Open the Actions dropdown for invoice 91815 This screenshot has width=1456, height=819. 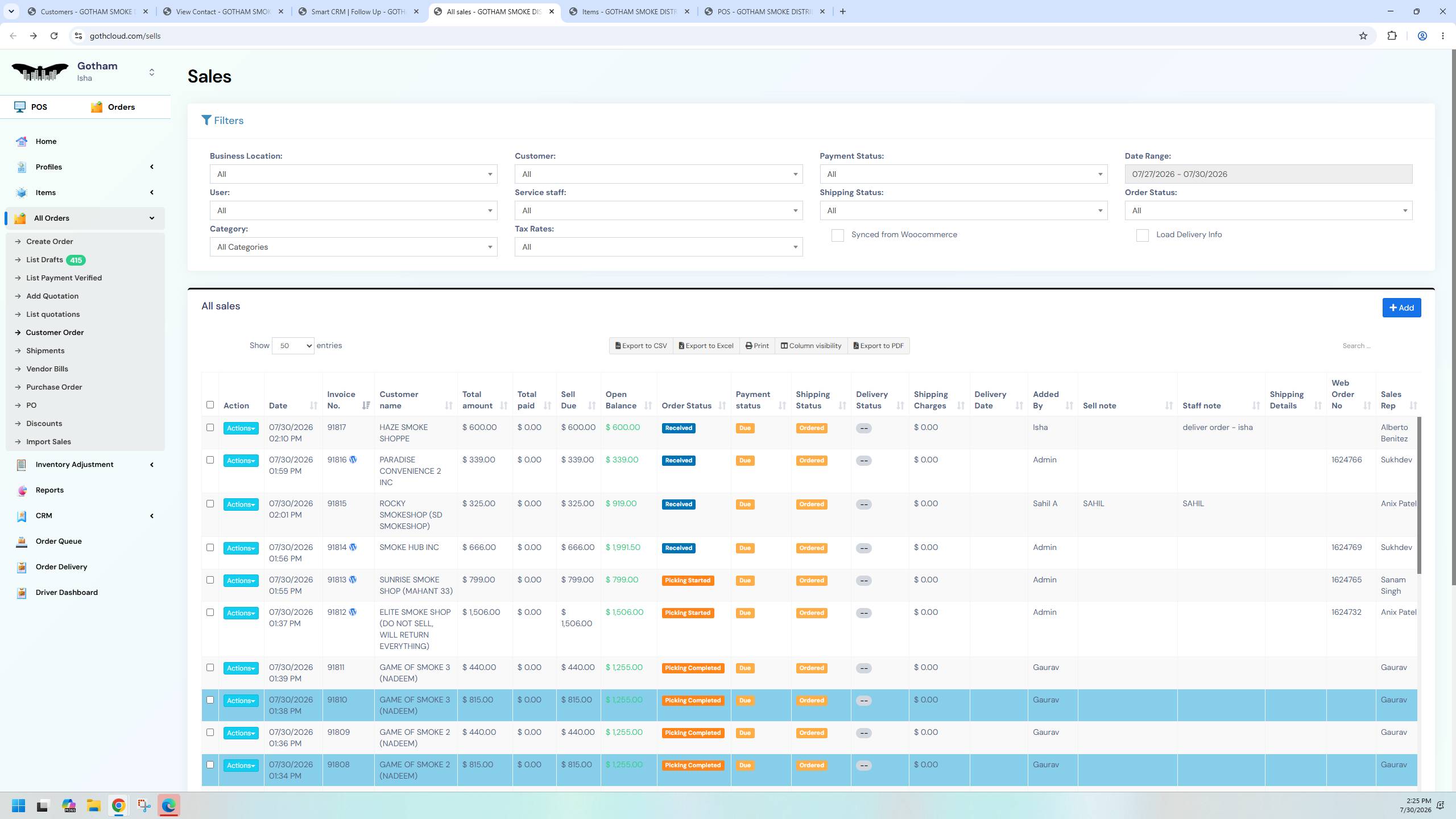tap(241, 504)
